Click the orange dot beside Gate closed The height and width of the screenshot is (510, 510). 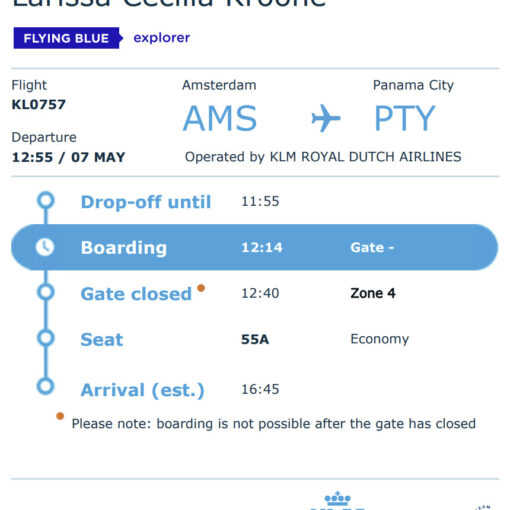(x=201, y=288)
